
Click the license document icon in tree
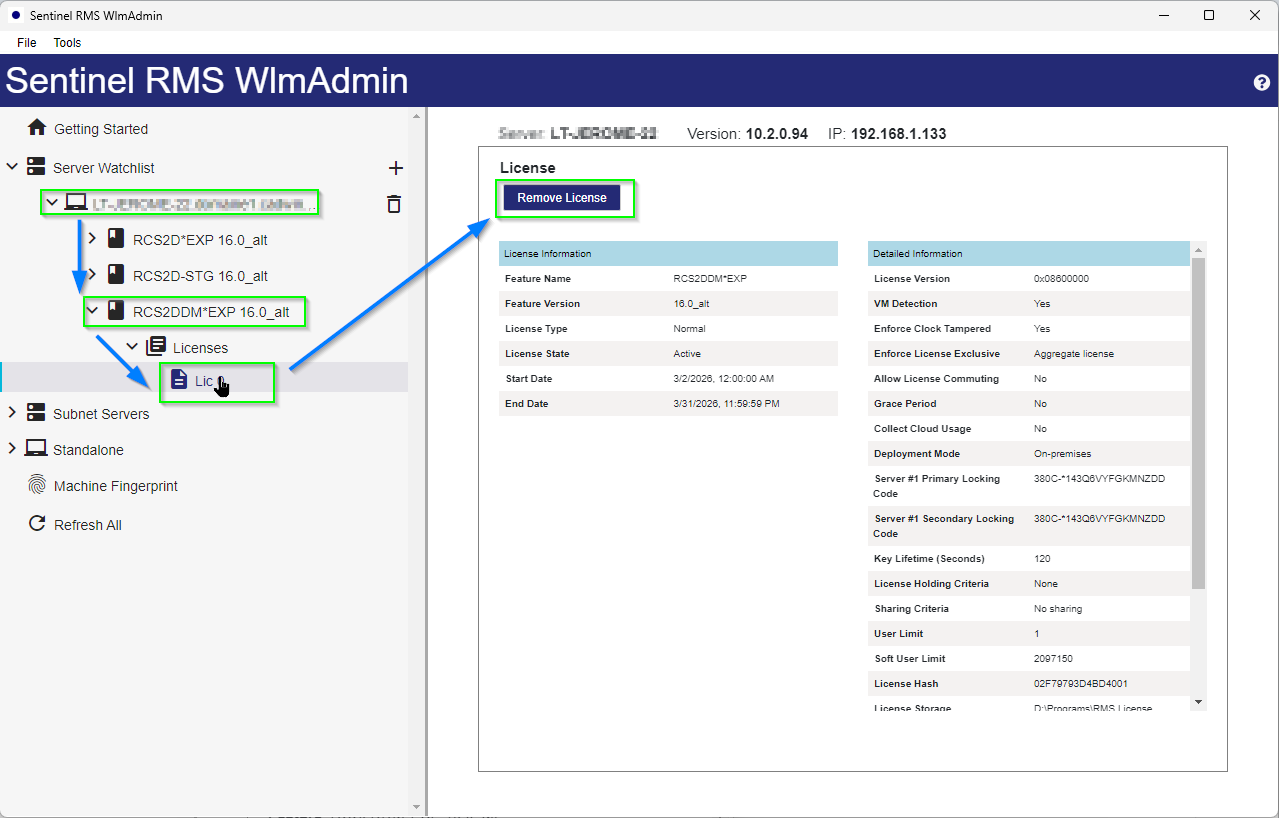[x=179, y=379]
